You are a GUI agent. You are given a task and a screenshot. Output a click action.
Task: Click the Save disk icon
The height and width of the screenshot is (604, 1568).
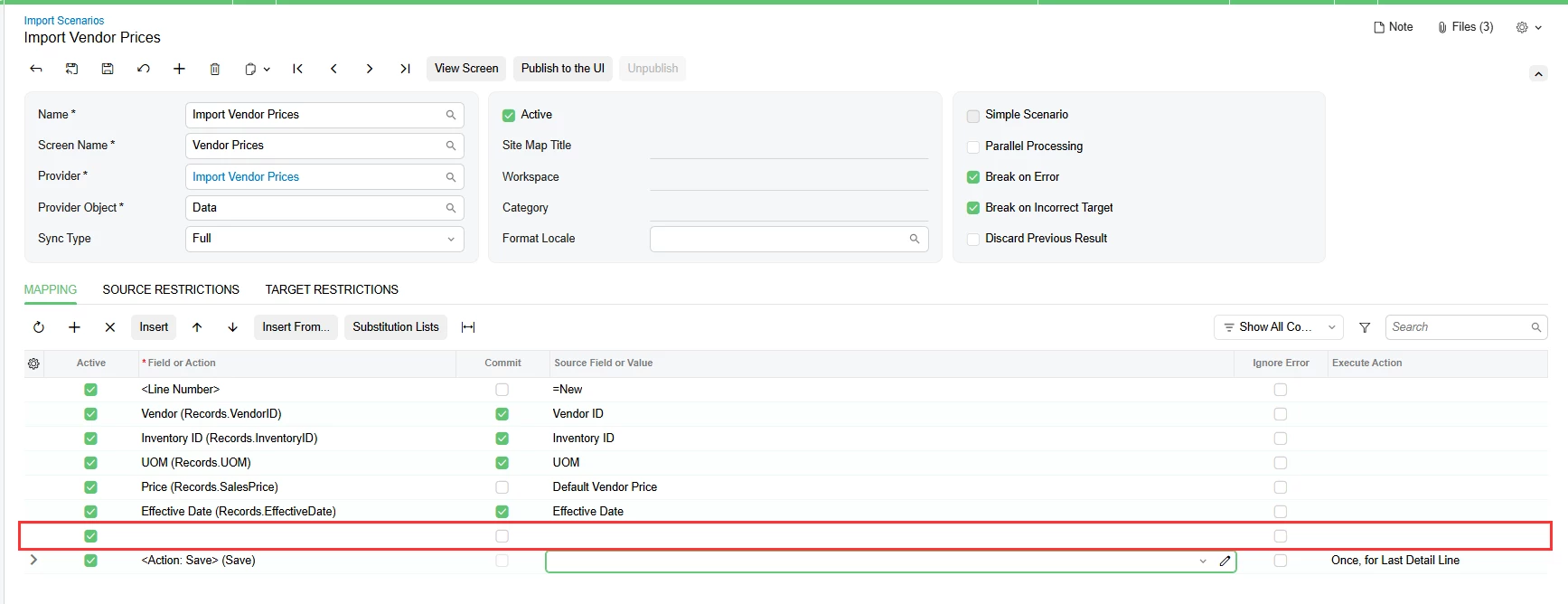(108, 69)
